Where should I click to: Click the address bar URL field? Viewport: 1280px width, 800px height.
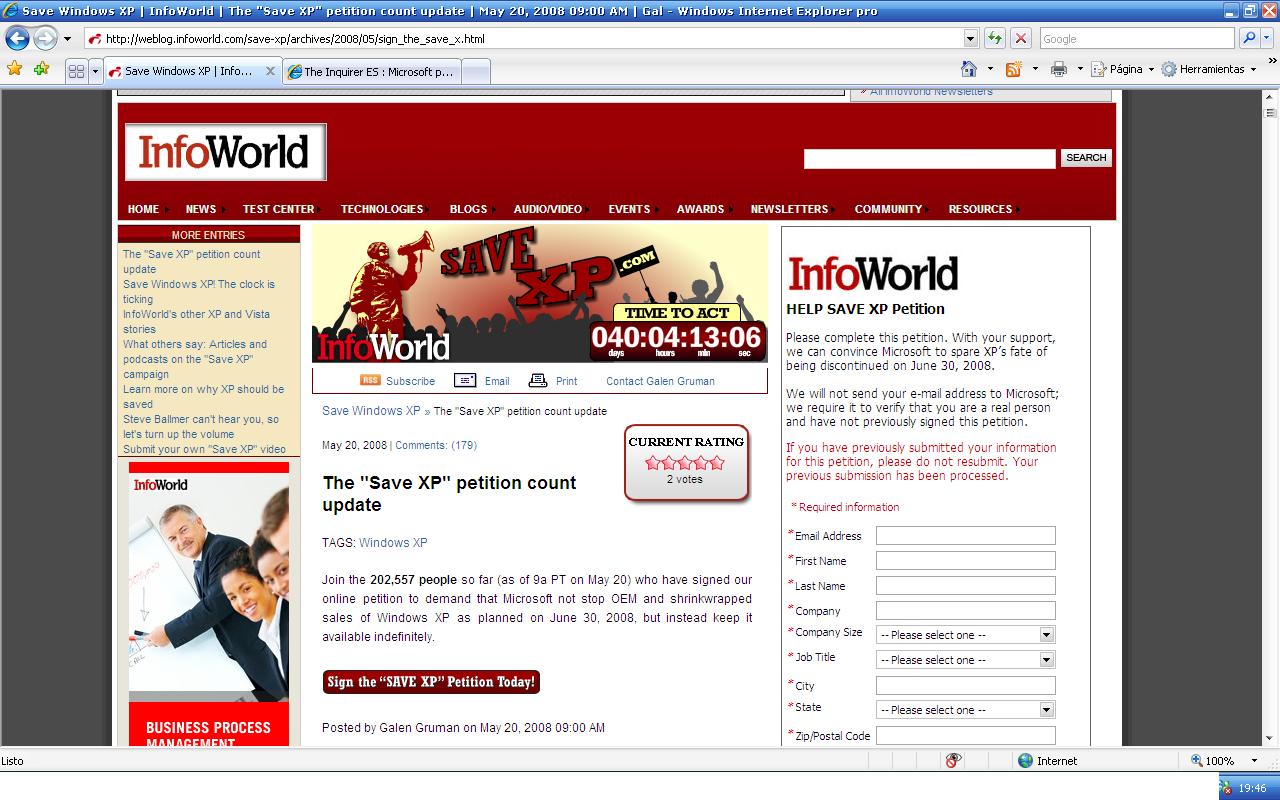point(523,39)
